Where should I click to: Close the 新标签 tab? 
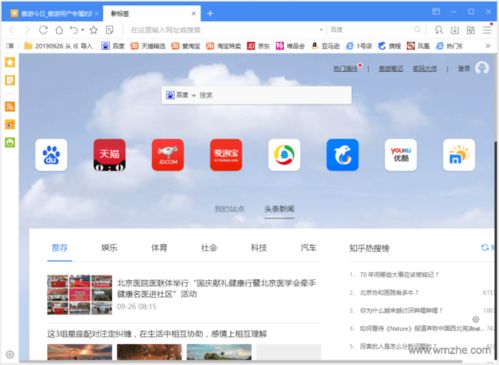pyautogui.click(x=194, y=13)
